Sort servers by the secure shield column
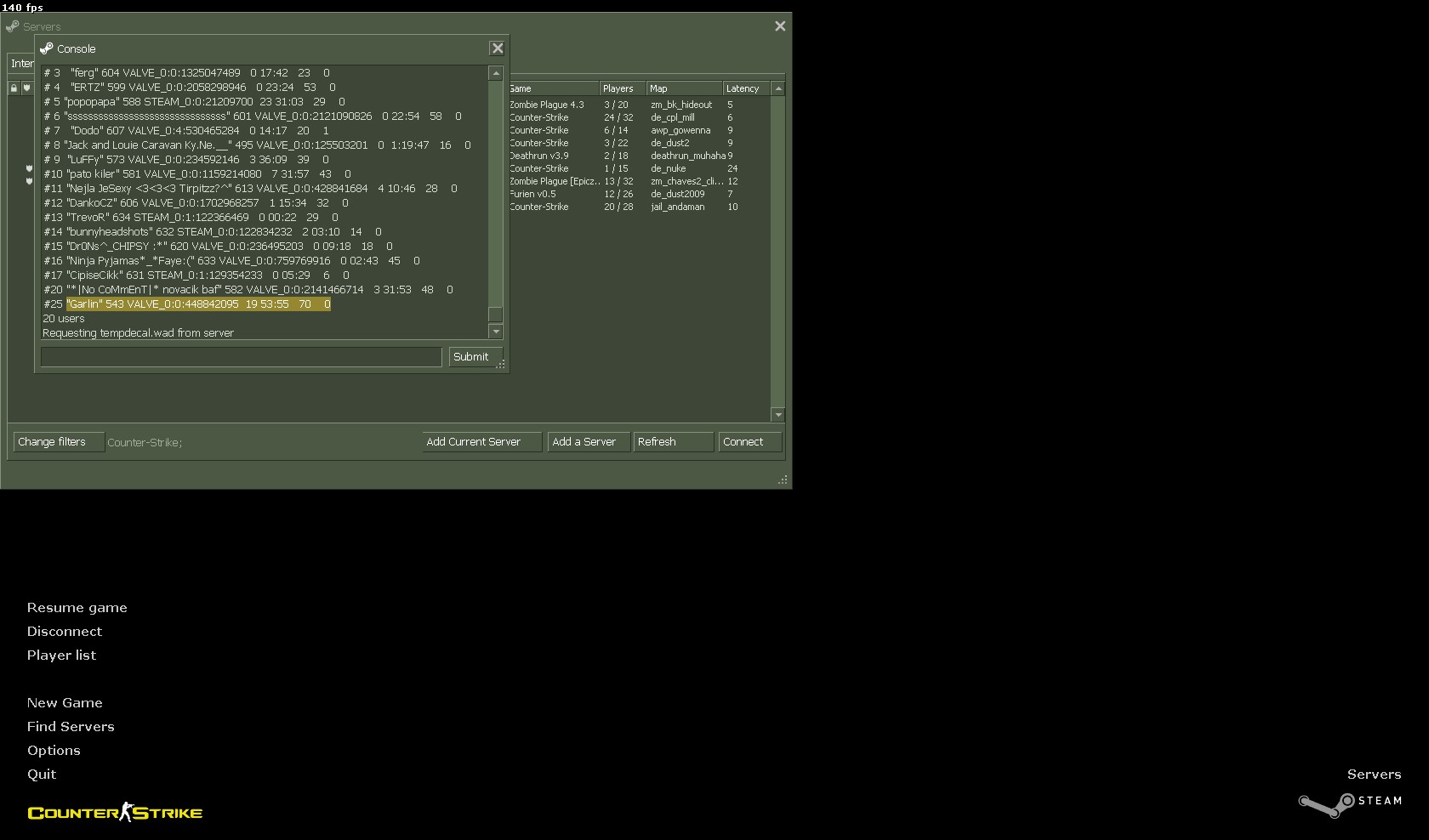The height and width of the screenshot is (840, 1429). (26, 88)
